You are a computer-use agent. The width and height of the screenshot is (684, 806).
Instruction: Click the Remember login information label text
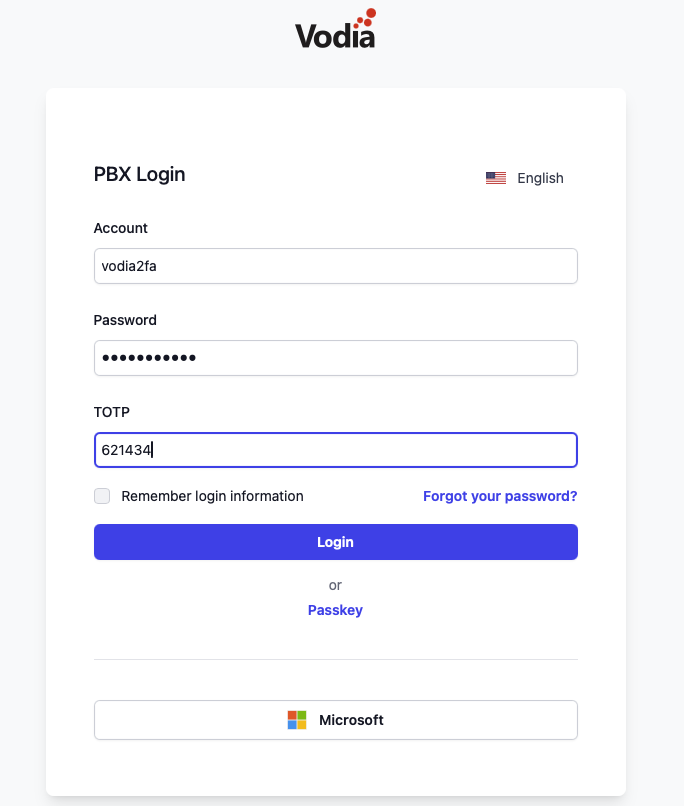tap(212, 496)
